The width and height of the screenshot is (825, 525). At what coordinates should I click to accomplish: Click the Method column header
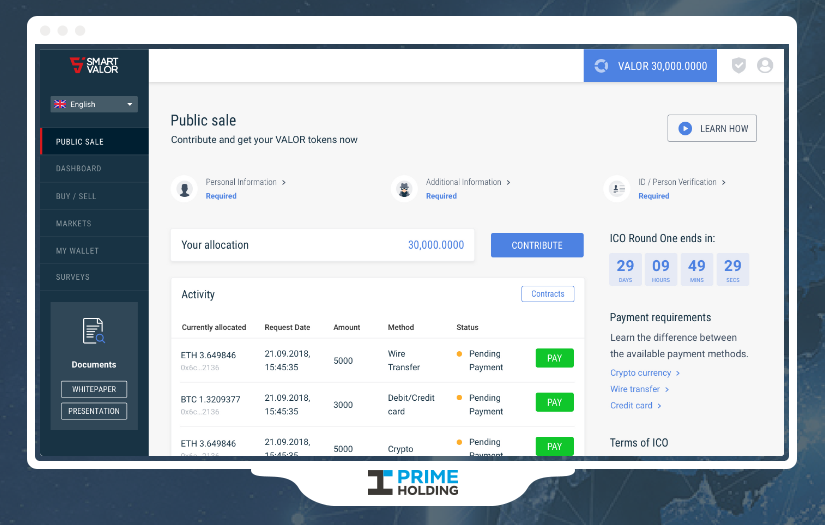[x=401, y=327]
